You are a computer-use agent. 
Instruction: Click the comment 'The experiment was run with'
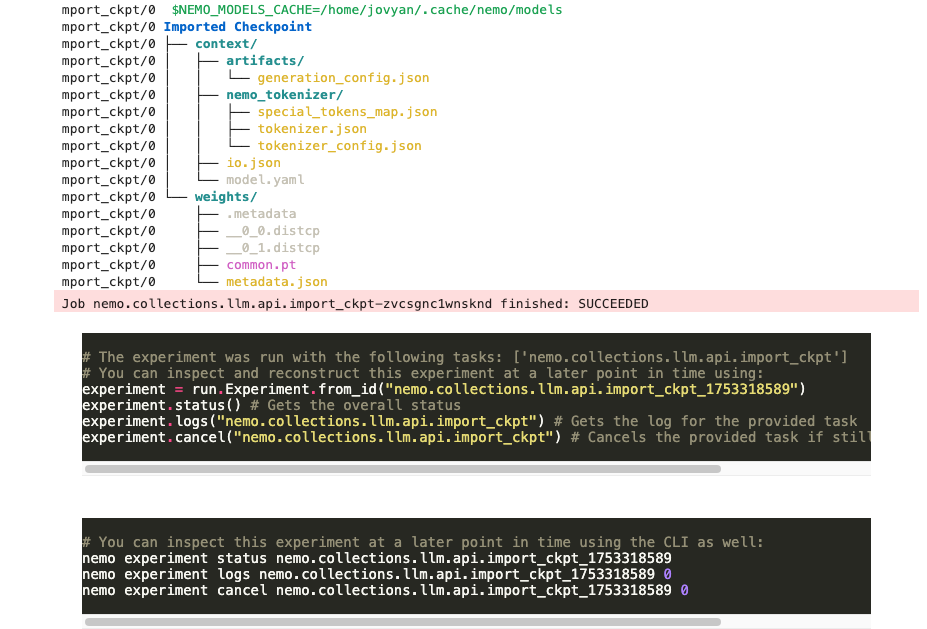(x=465, y=357)
